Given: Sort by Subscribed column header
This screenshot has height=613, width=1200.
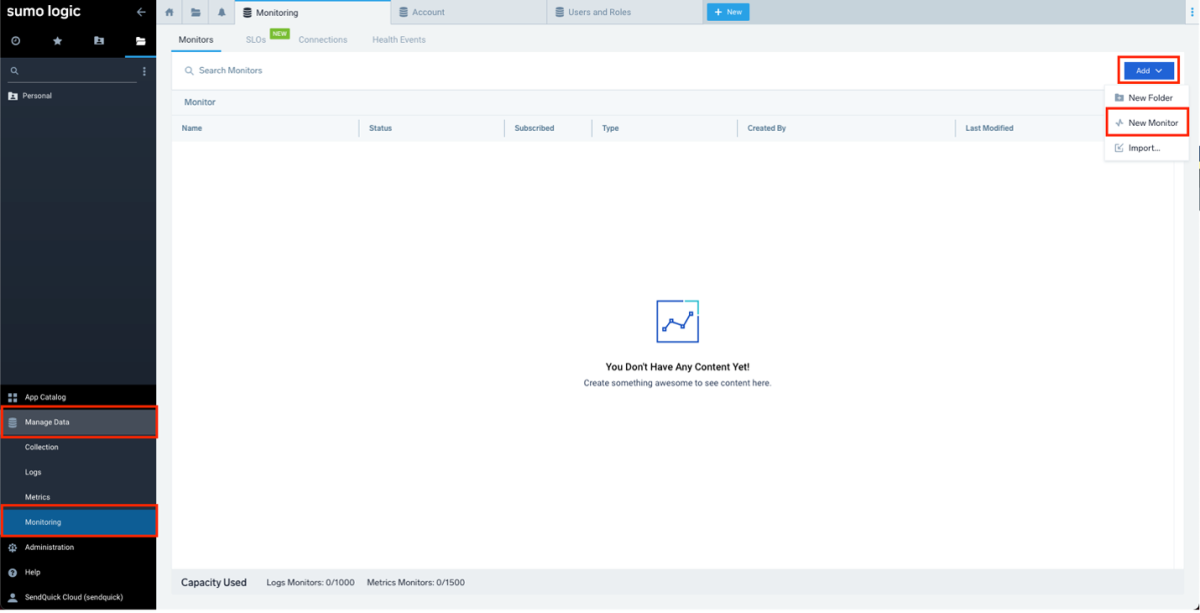Looking at the screenshot, I should tap(534, 128).
